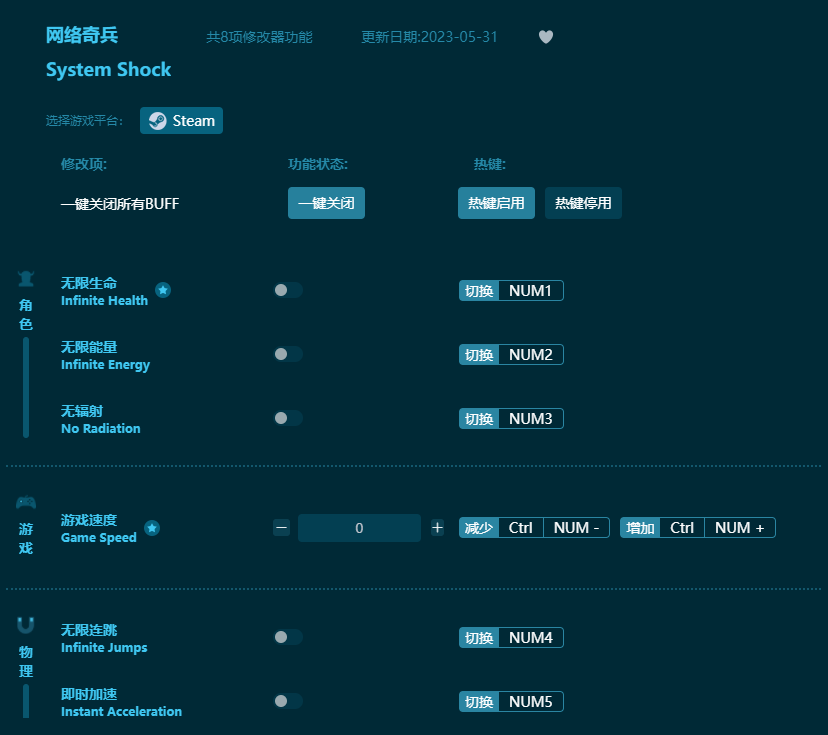Click NUM5 hotkey for Instant Acceleration
This screenshot has height=735, width=828.
coord(531,701)
